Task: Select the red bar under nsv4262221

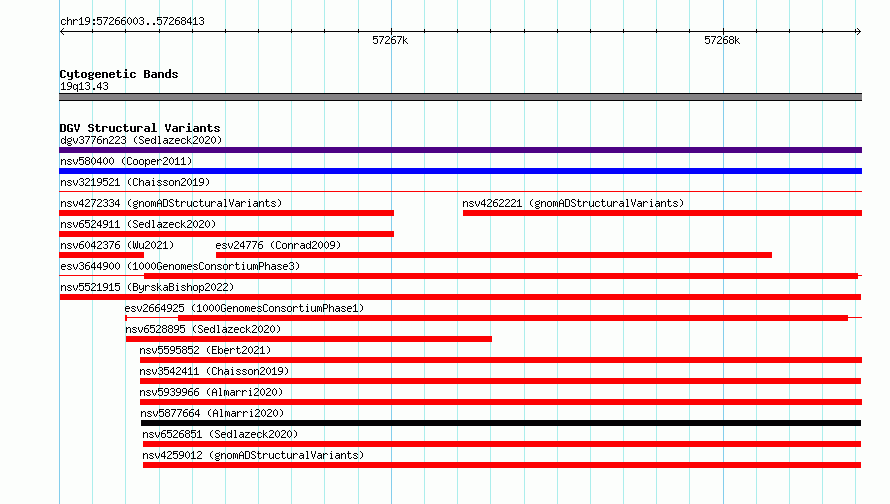Action: pyautogui.click(x=662, y=213)
